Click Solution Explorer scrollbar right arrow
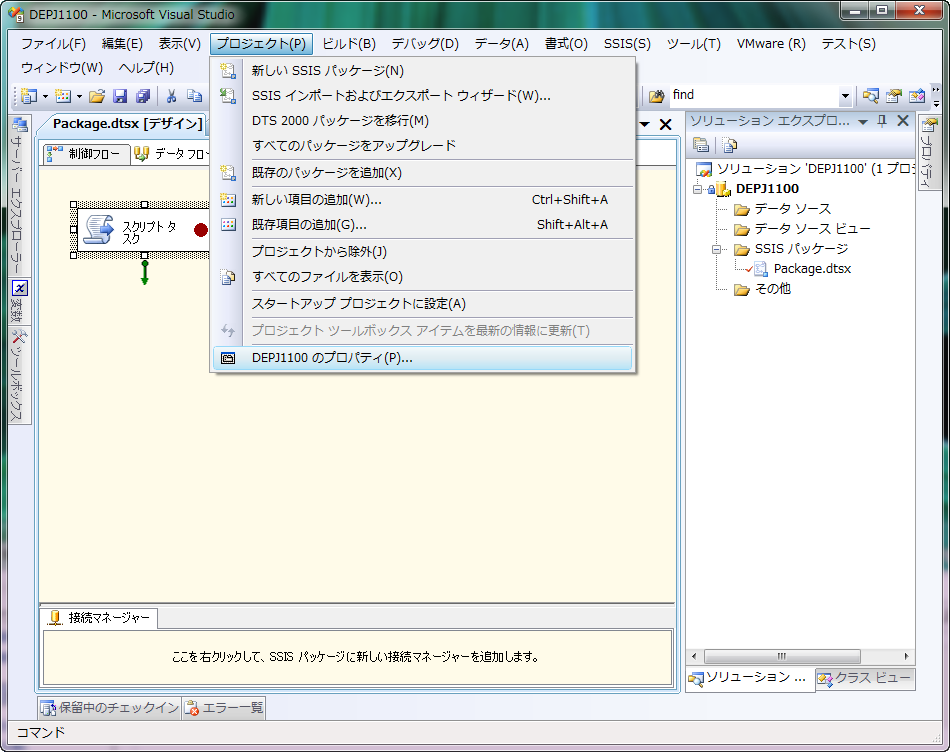 point(906,656)
